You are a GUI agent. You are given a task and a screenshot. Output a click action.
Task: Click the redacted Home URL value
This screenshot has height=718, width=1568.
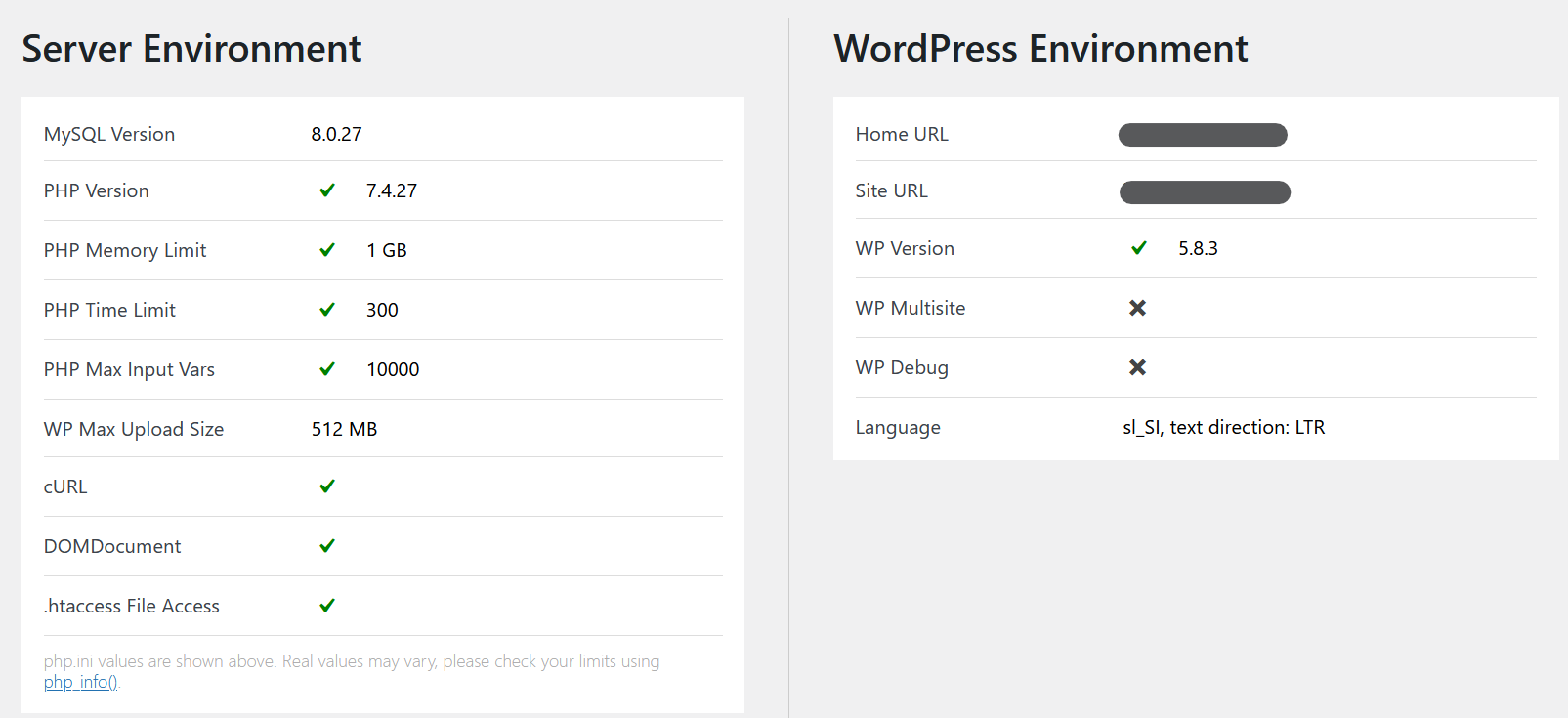tap(1203, 135)
